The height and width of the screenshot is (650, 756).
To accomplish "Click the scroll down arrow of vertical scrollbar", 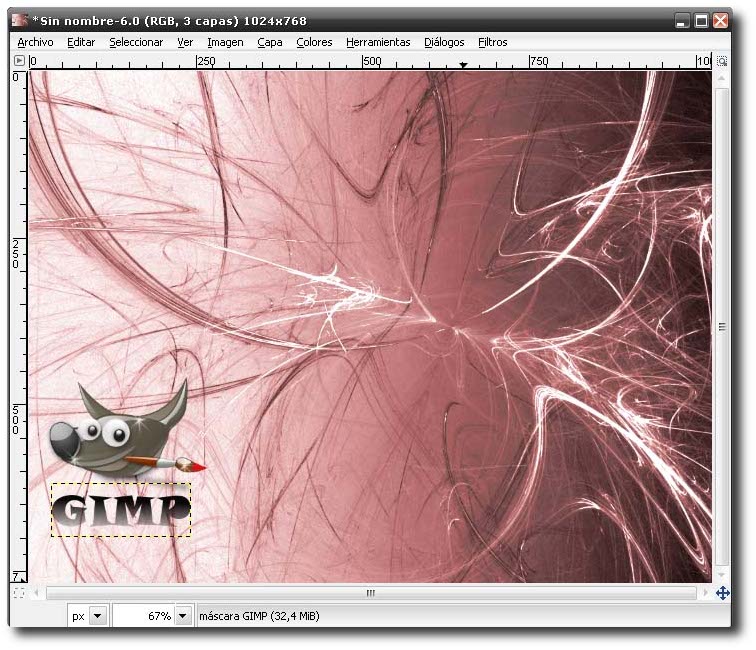I will pyautogui.click(x=722, y=575).
